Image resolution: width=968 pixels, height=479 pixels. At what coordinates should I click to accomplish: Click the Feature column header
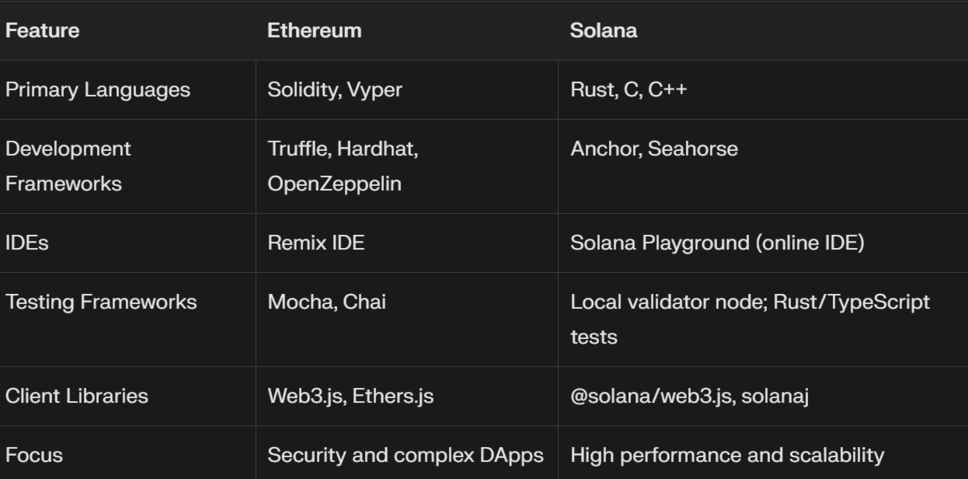pyautogui.click(x=43, y=31)
